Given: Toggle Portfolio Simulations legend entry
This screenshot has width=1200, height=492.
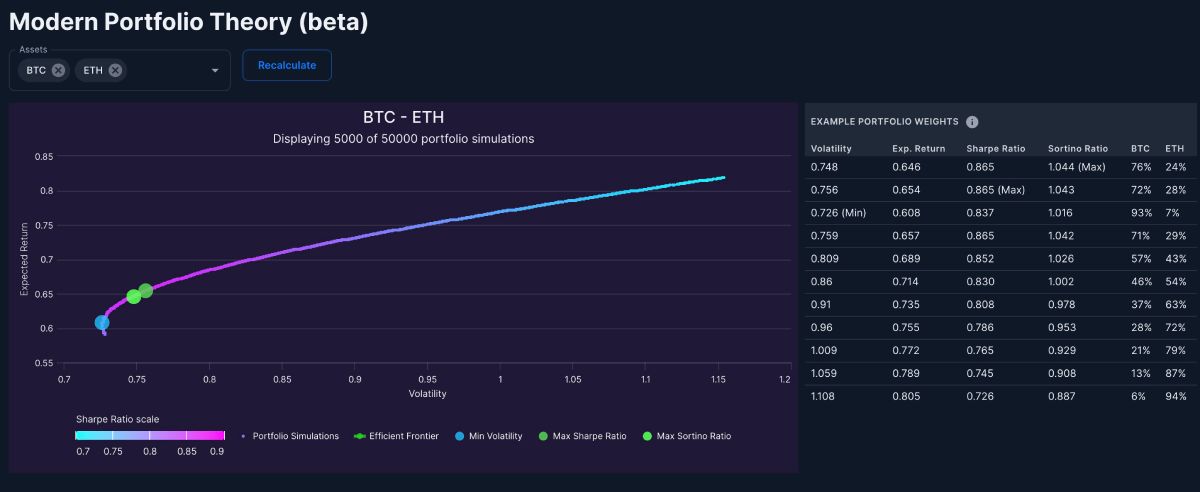Looking at the screenshot, I should [291, 436].
